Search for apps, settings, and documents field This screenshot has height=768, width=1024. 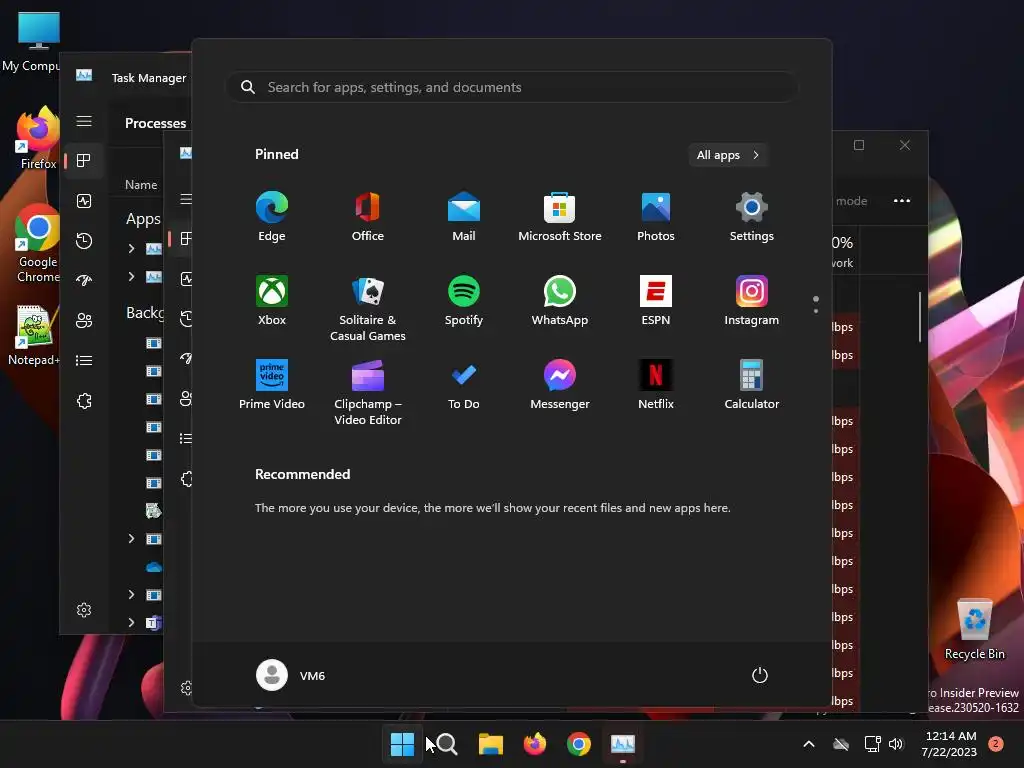[x=511, y=87]
